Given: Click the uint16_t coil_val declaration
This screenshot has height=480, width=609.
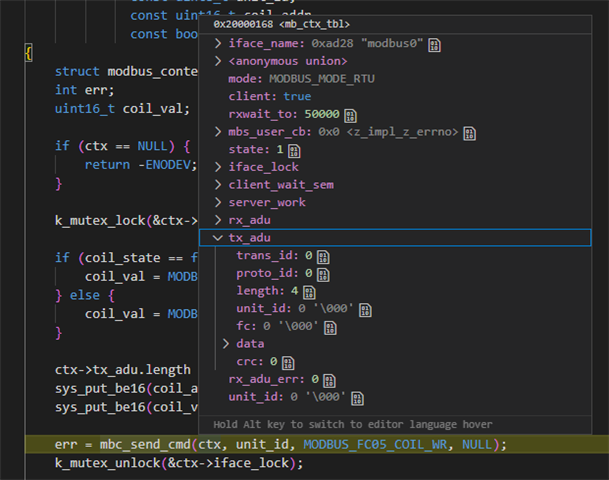Looking at the screenshot, I should [x=122, y=109].
